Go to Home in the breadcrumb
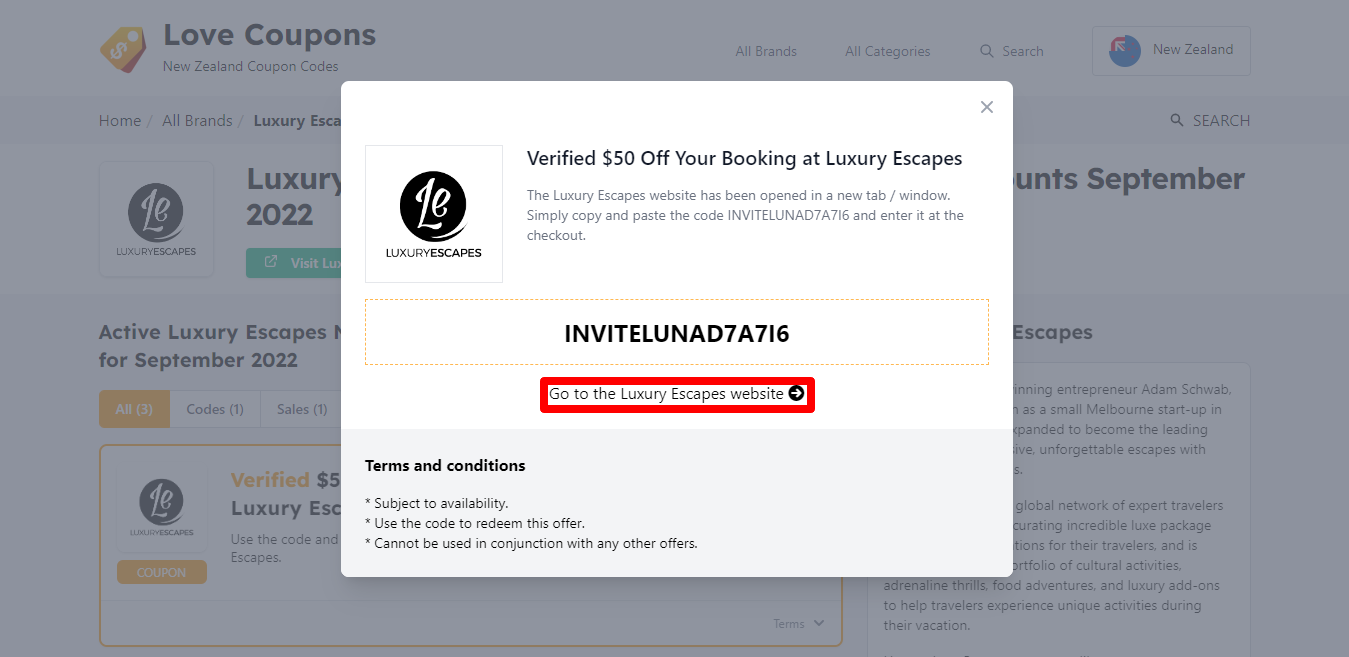The image size is (1349, 657). (120, 121)
